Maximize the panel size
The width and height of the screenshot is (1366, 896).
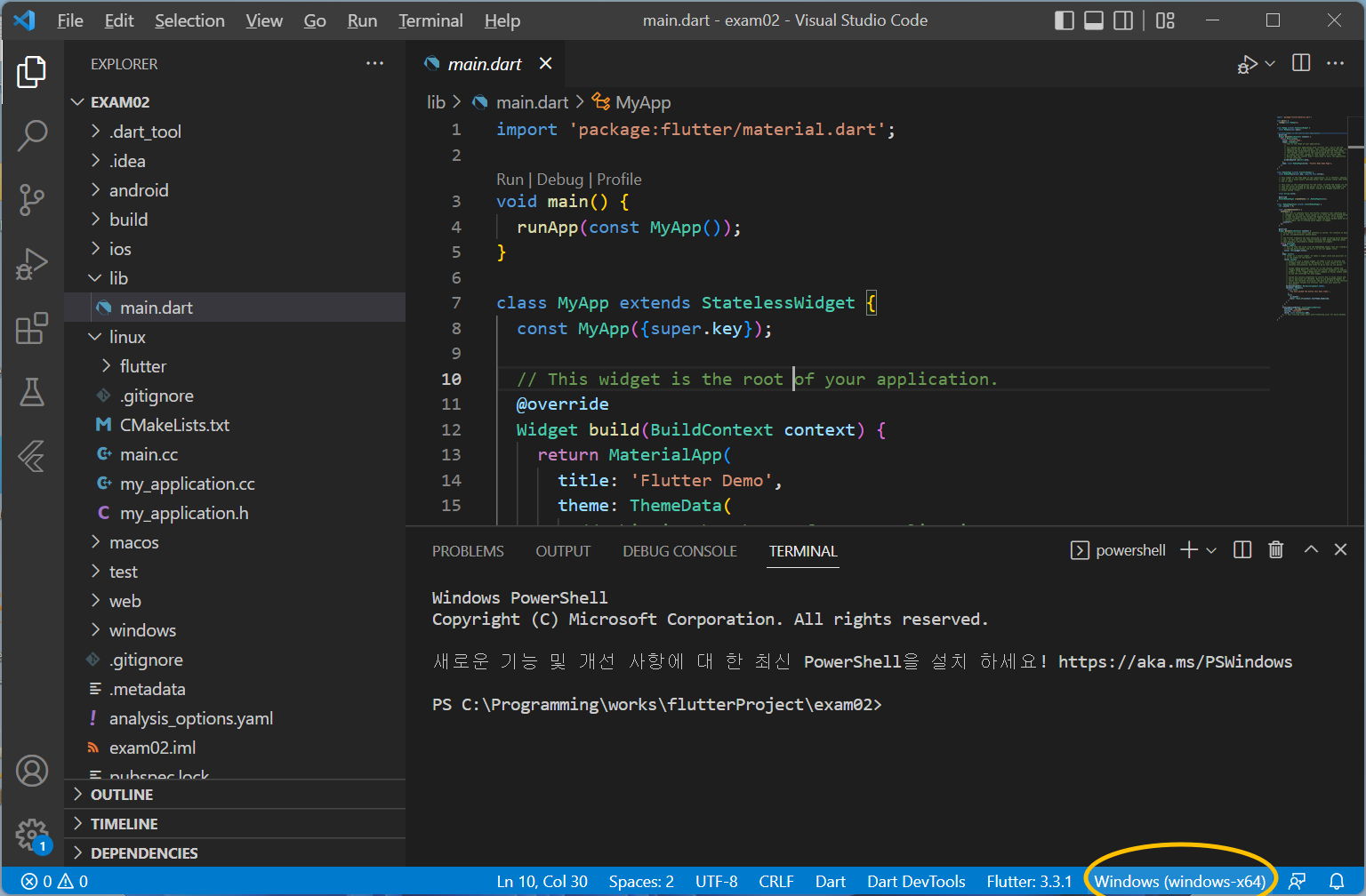tap(1311, 550)
